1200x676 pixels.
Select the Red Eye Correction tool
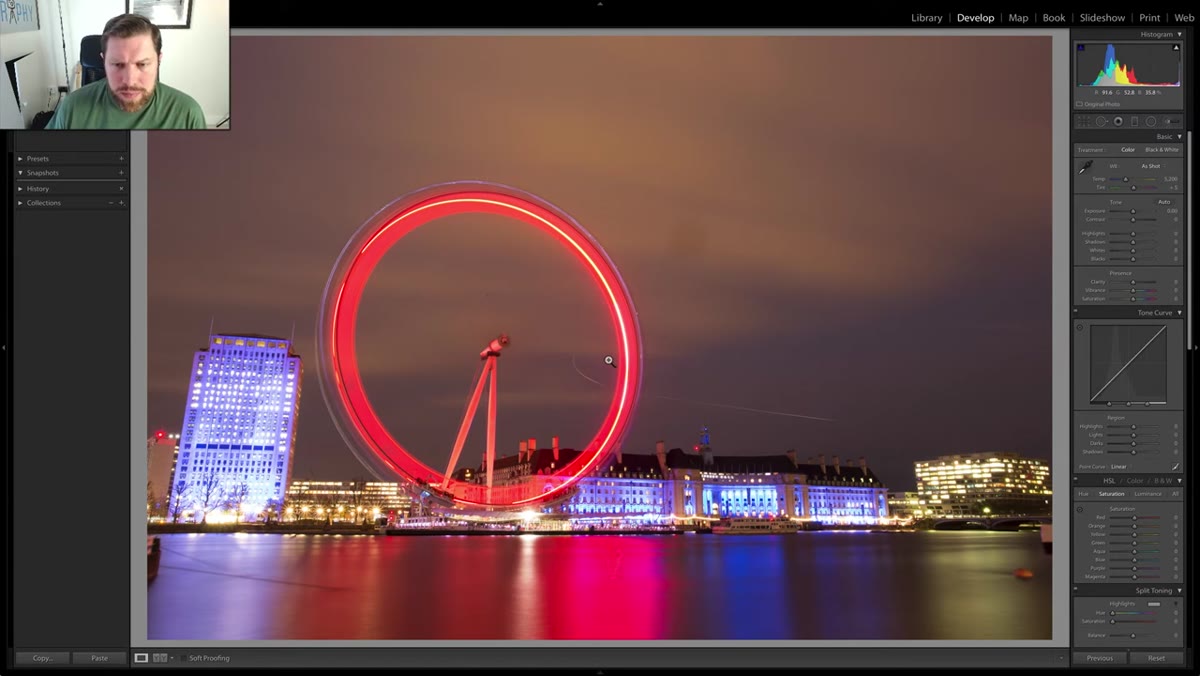1118,121
